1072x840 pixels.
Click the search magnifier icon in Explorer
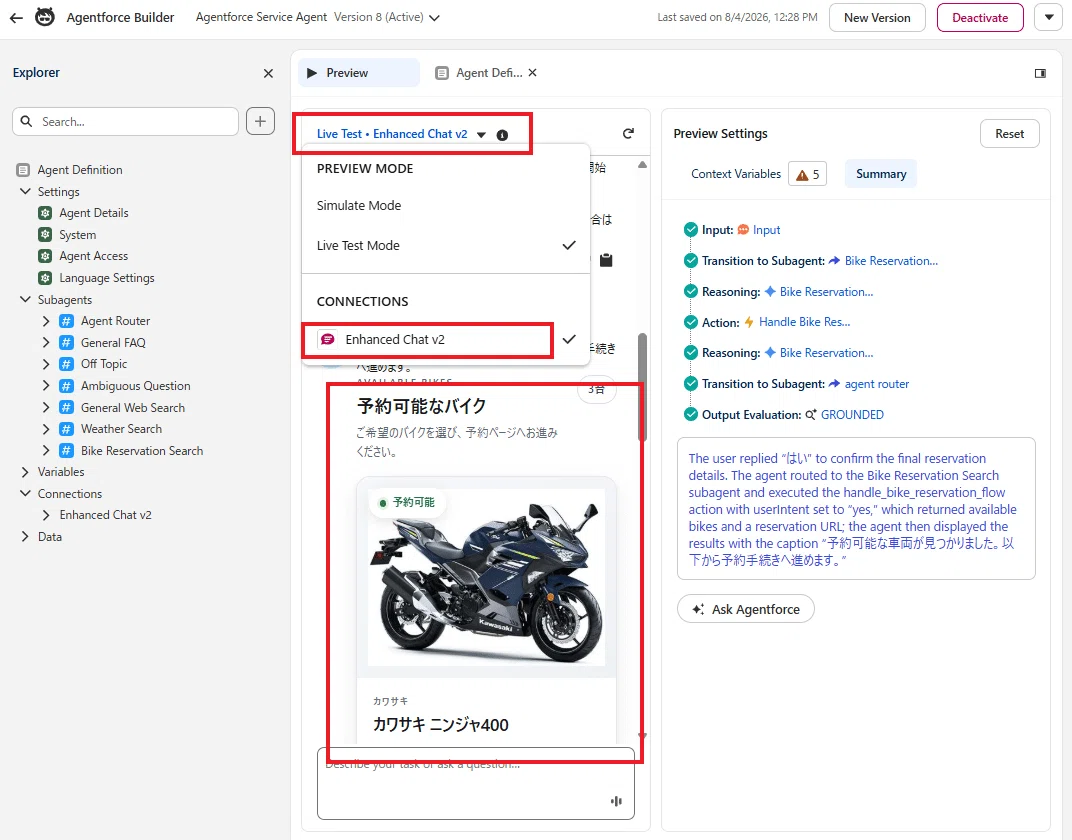point(27,121)
